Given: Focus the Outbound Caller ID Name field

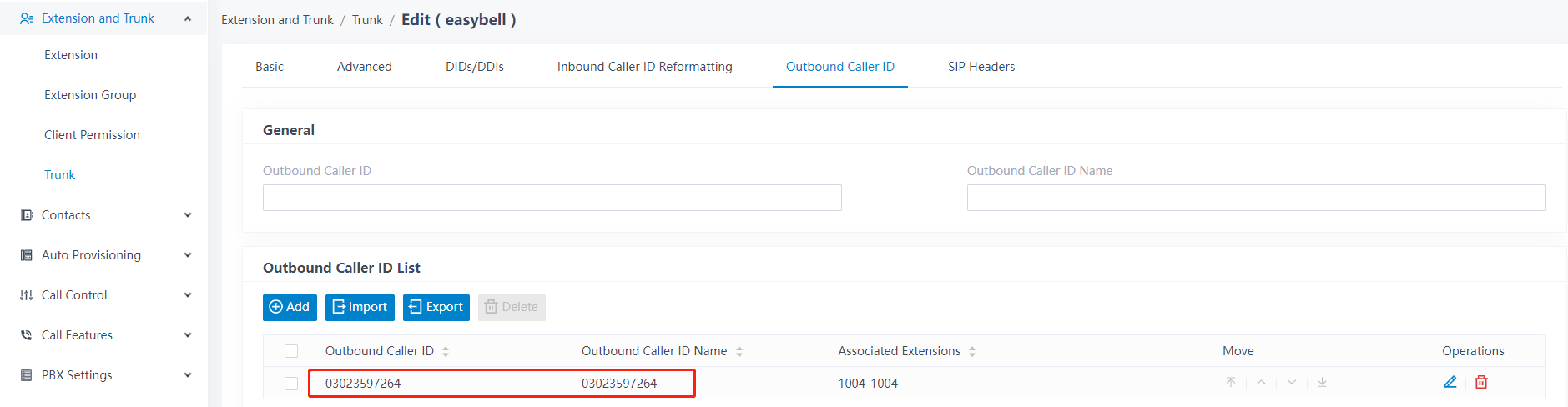Looking at the screenshot, I should 1256,198.
